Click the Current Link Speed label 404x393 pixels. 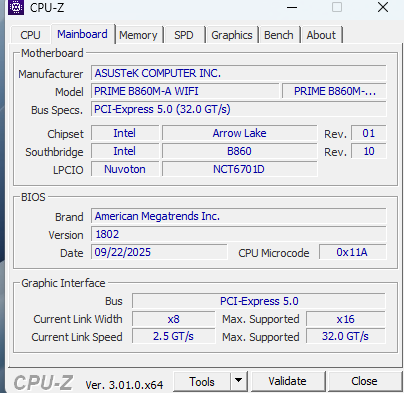point(77,337)
